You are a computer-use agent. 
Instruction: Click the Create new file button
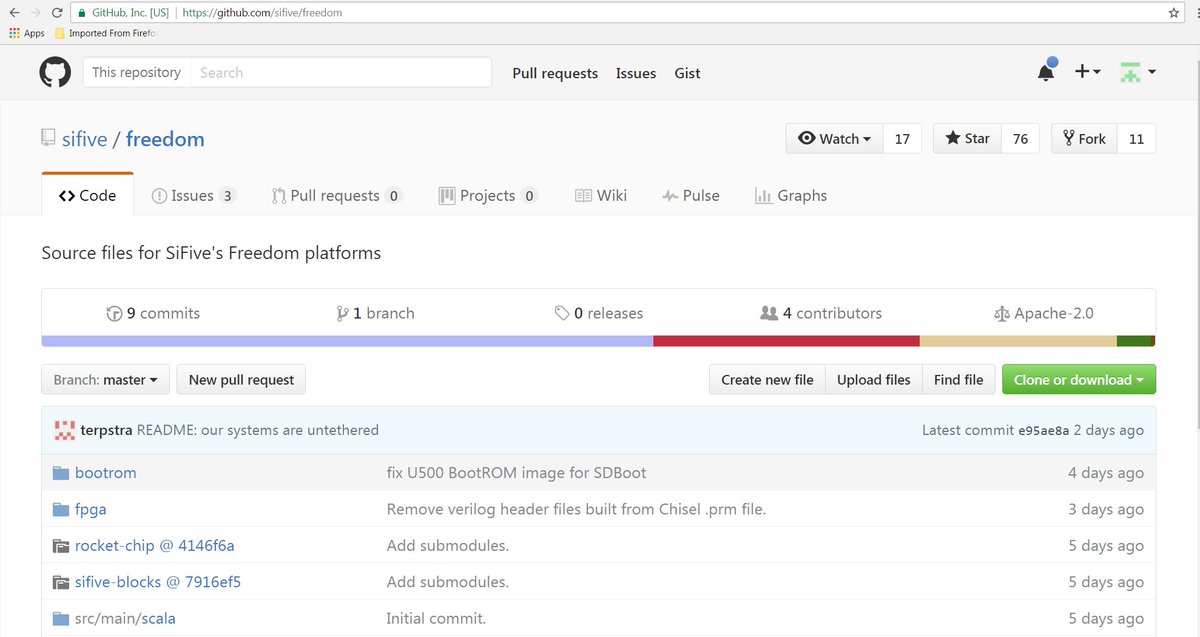(x=767, y=380)
